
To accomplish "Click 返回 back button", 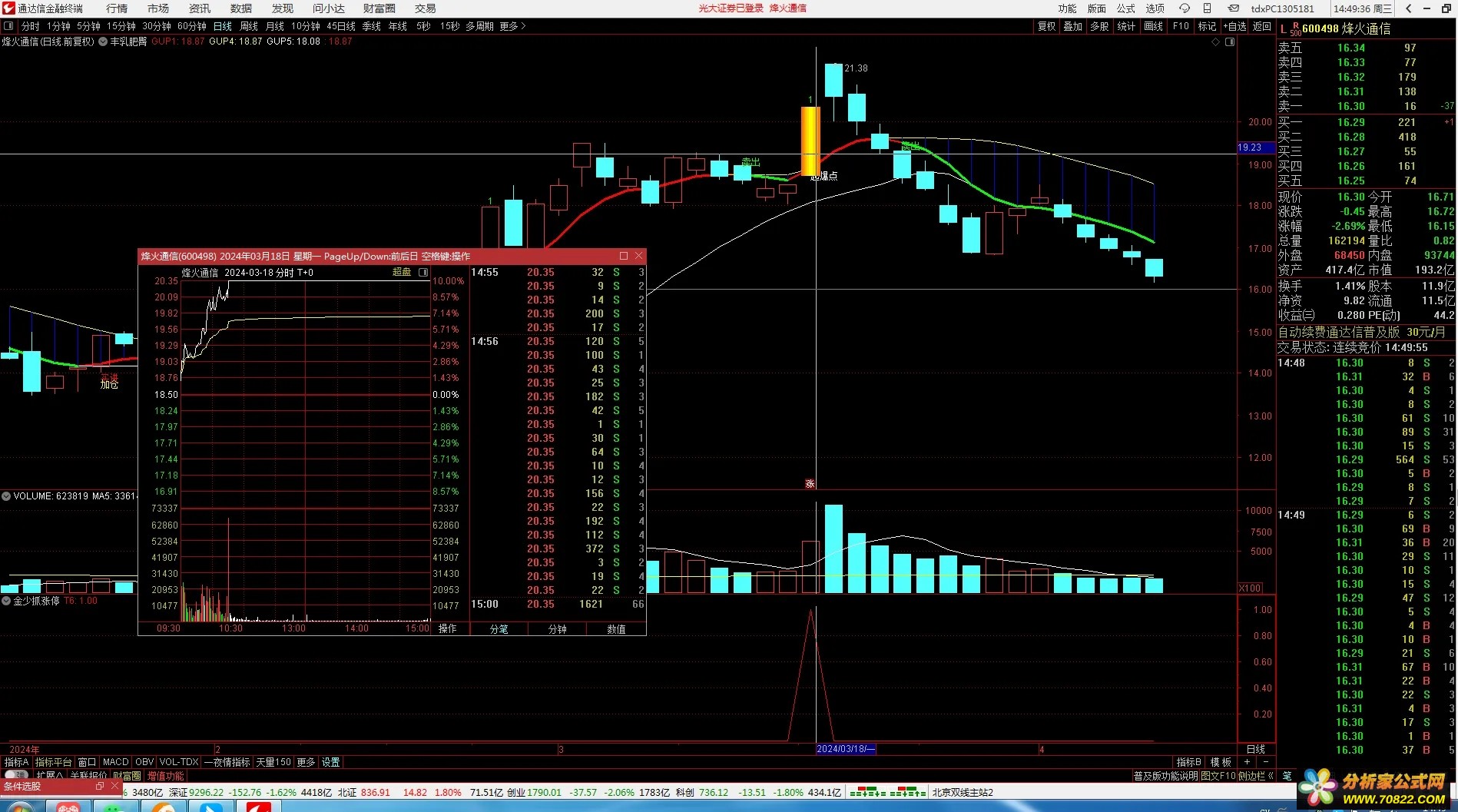I will pyautogui.click(x=1262, y=26).
